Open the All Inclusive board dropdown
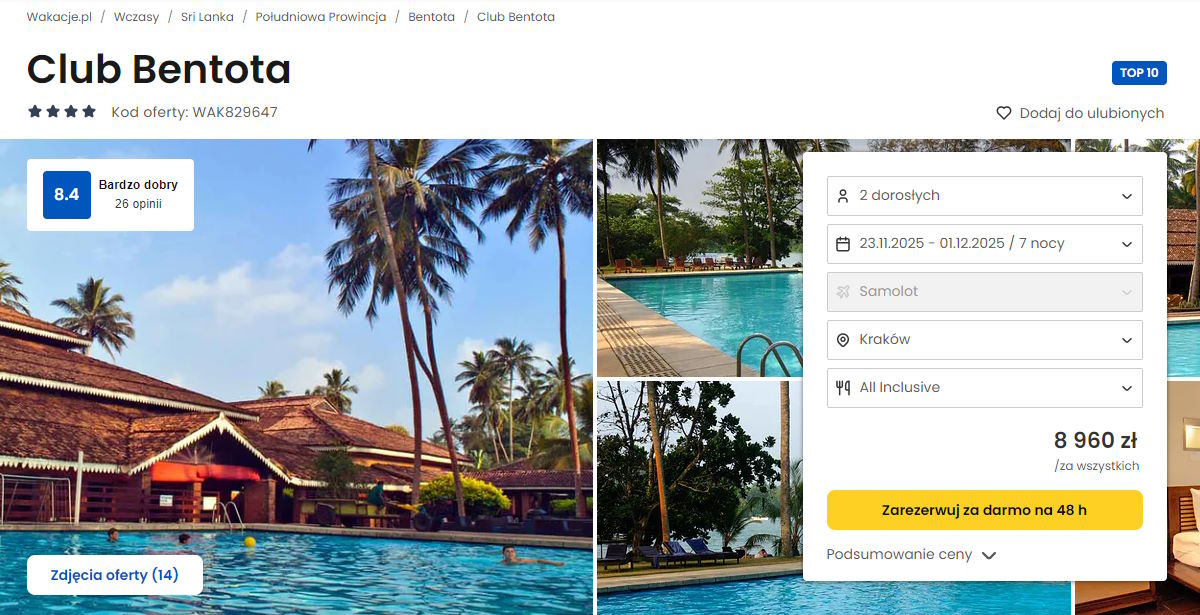1200x615 pixels. tap(985, 387)
